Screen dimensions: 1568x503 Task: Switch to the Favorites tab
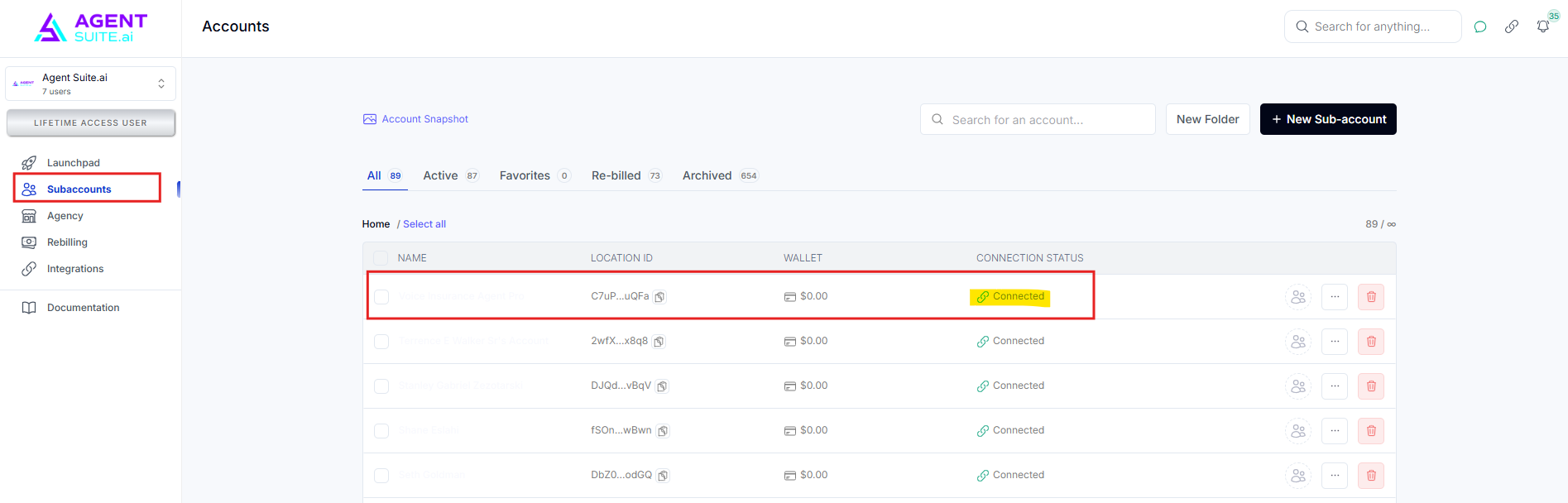point(535,175)
